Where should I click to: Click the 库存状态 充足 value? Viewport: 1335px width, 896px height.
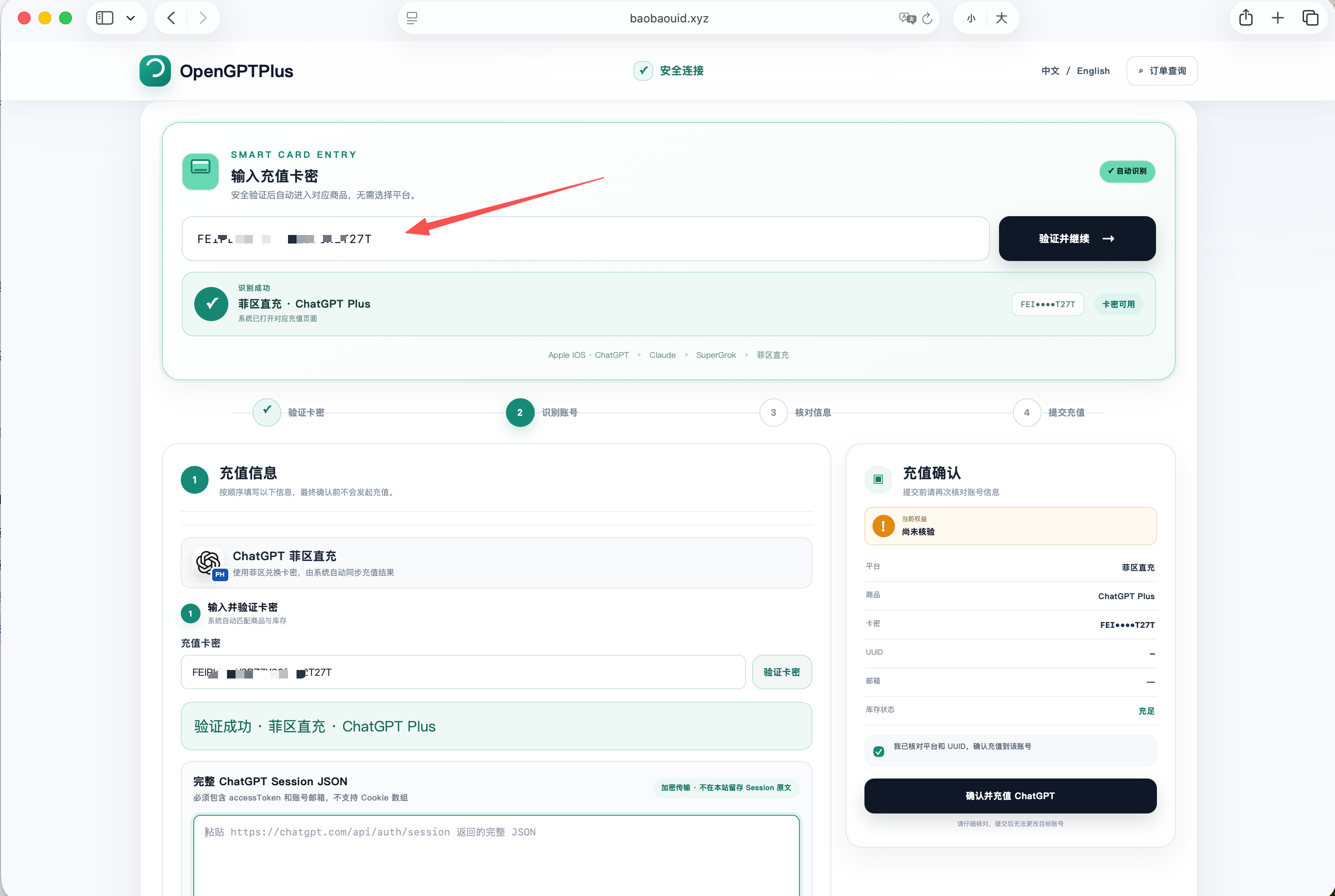pos(1147,711)
